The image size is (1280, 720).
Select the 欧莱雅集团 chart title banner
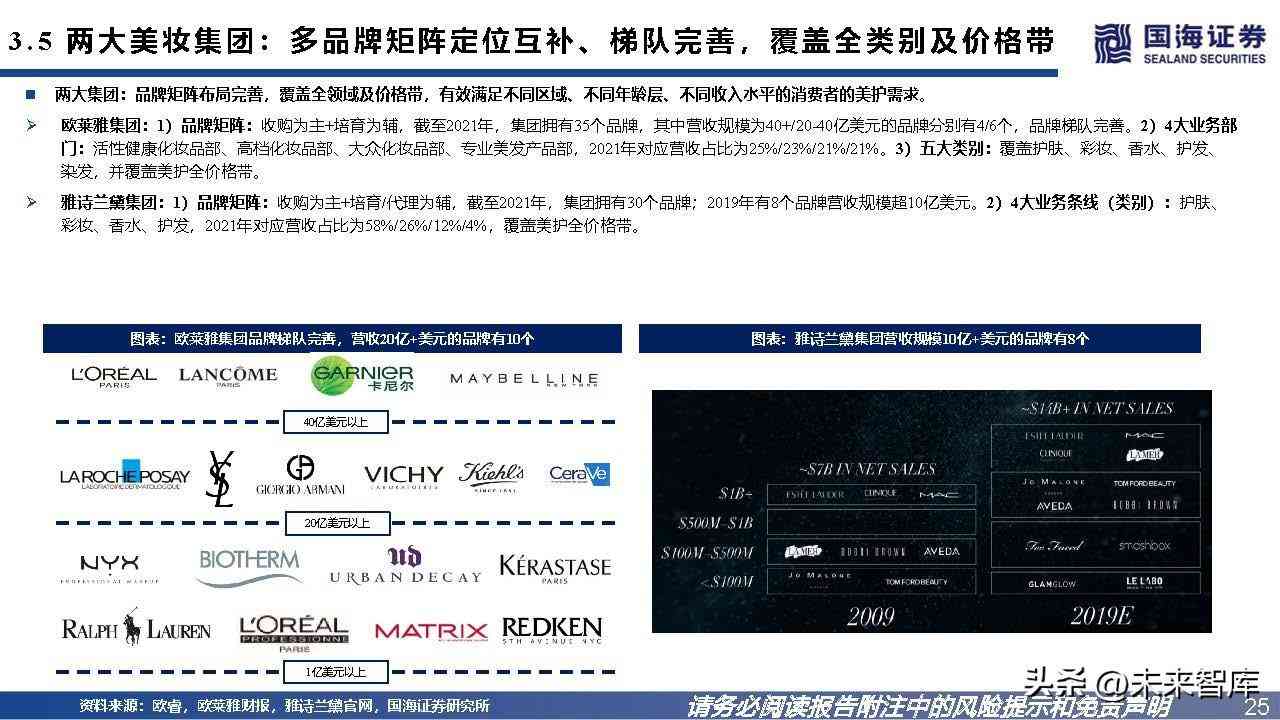[x=332, y=339]
